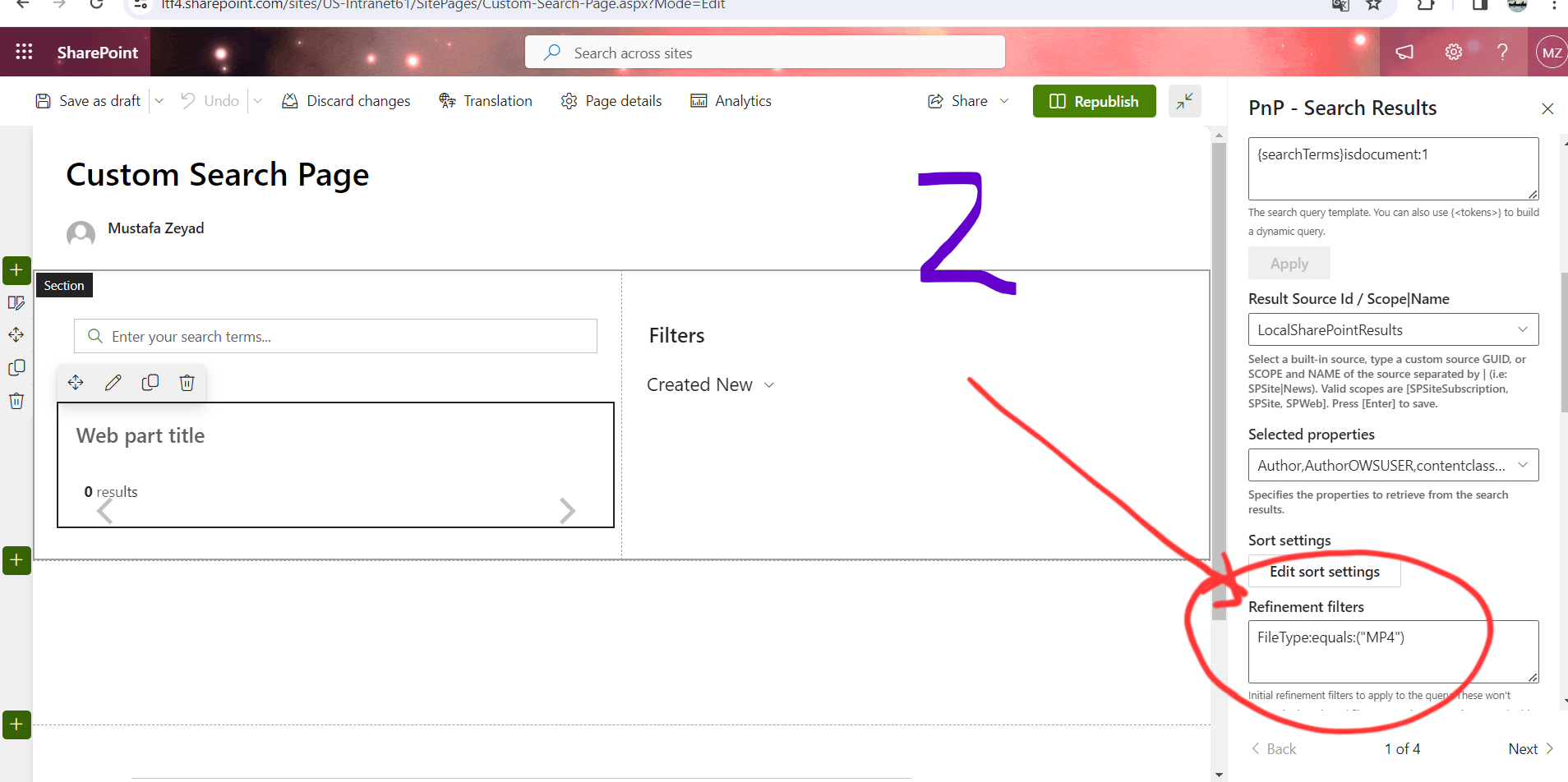This screenshot has width=1568, height=782.
Task: Close the PnP Search Results pane
Action: pos(1547,108)
